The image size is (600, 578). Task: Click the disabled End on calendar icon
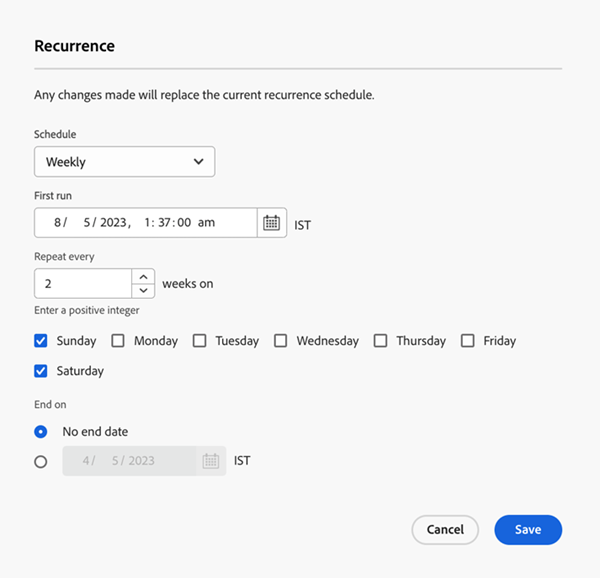(x=210, y=461)
